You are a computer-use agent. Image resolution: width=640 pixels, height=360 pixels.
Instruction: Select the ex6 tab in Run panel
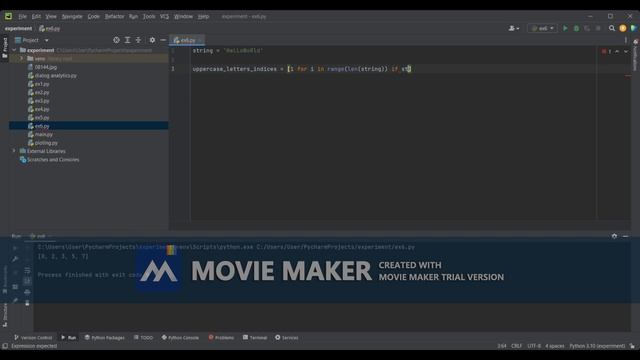pyautogui.click(x=40, y=236)
